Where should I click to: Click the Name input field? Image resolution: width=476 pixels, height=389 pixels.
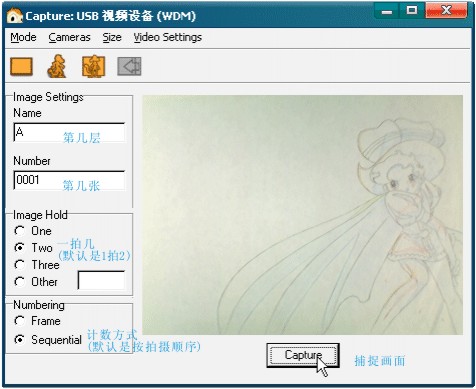tap(69, 132)
